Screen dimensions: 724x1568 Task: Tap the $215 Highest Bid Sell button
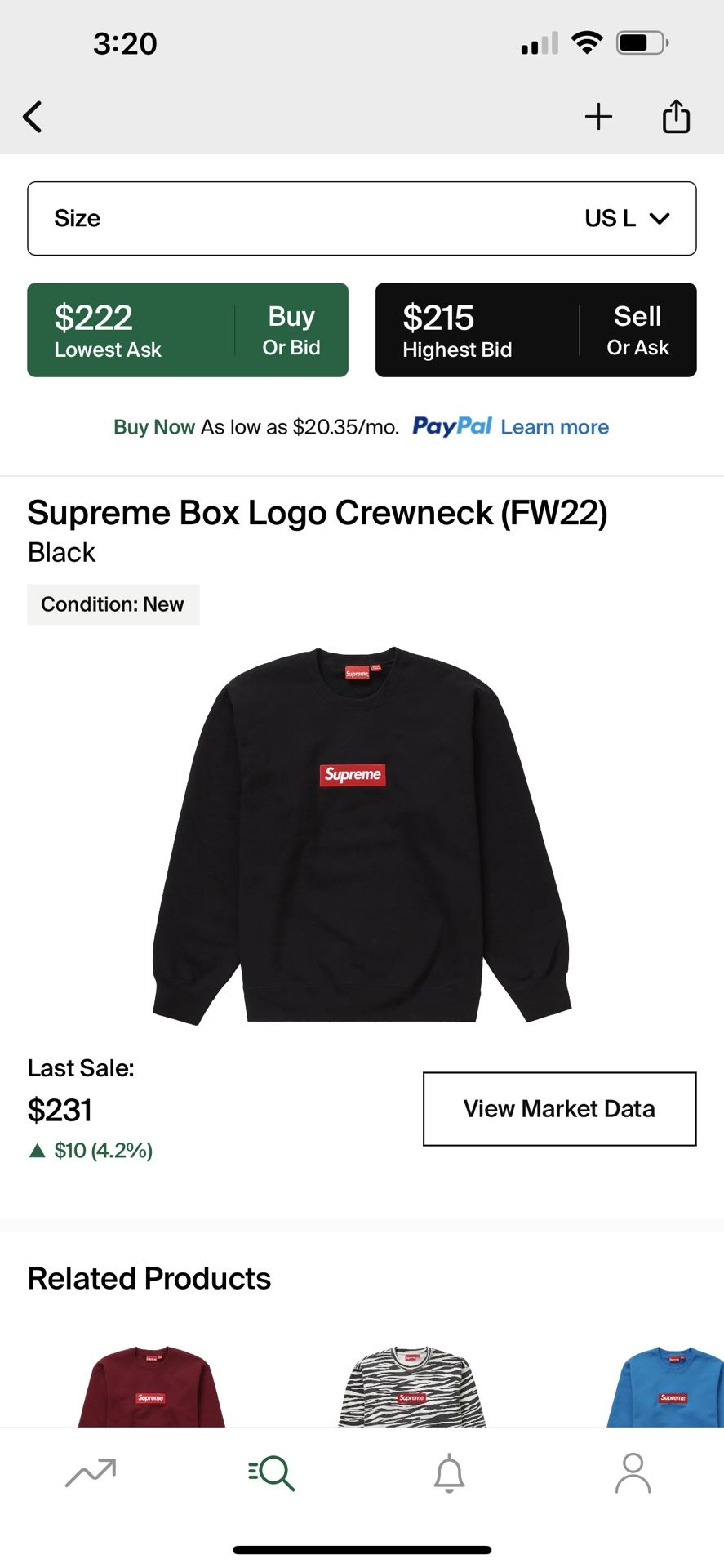[535, 330]
